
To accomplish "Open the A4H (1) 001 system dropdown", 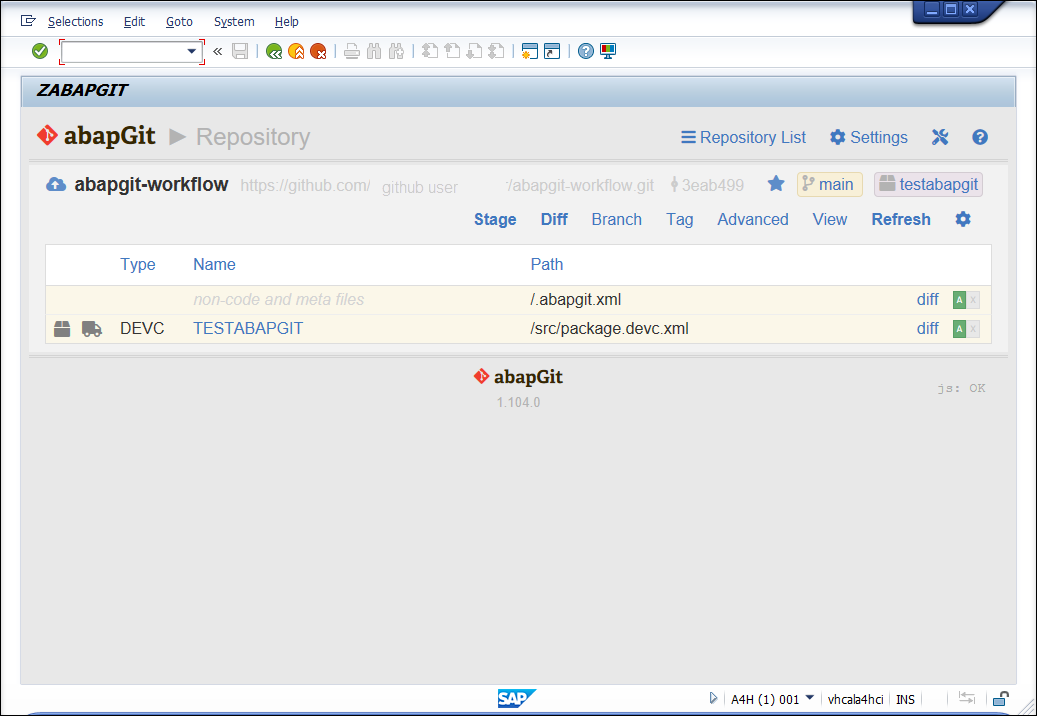I will point(772,699).
